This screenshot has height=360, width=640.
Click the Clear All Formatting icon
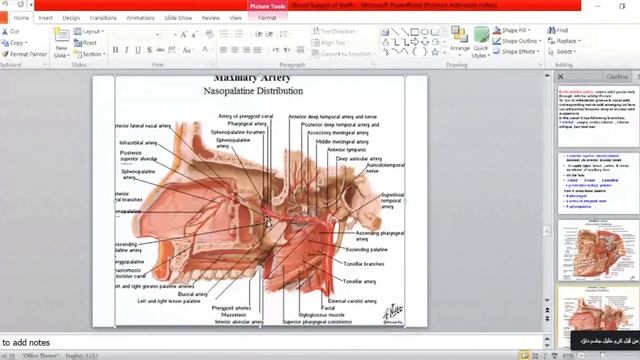tap(209, 35)
